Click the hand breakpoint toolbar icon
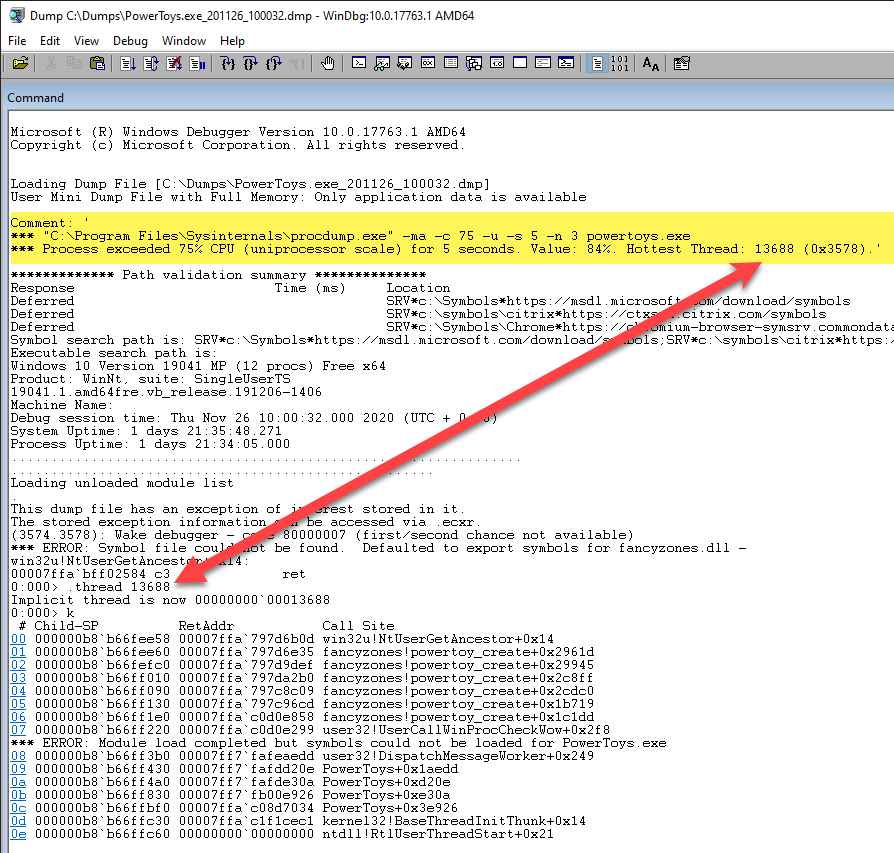Screen dimensions: 894x853 tap(327, 63)
